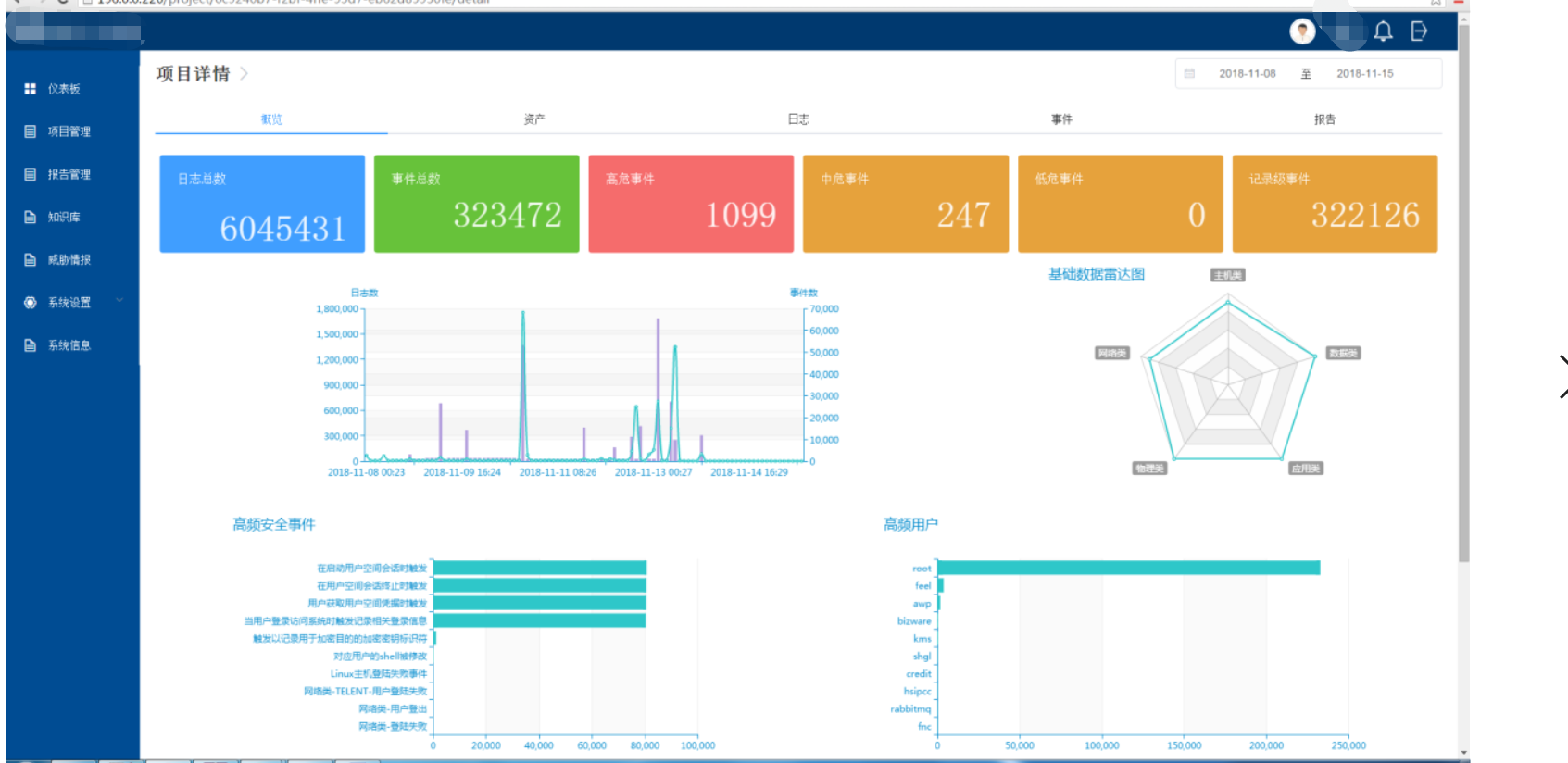Click the 记录级事件 card showing 322126
Viewport: 1568px width, 763px height.
[1335, 204]
